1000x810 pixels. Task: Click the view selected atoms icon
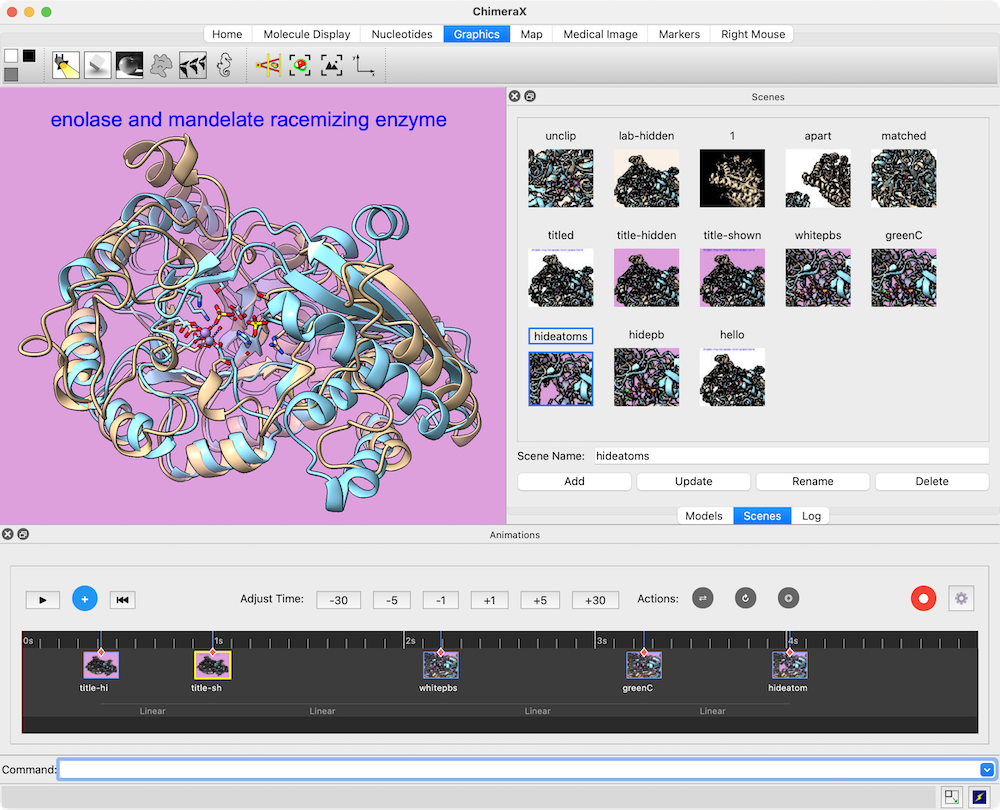(x=299, y=66)
